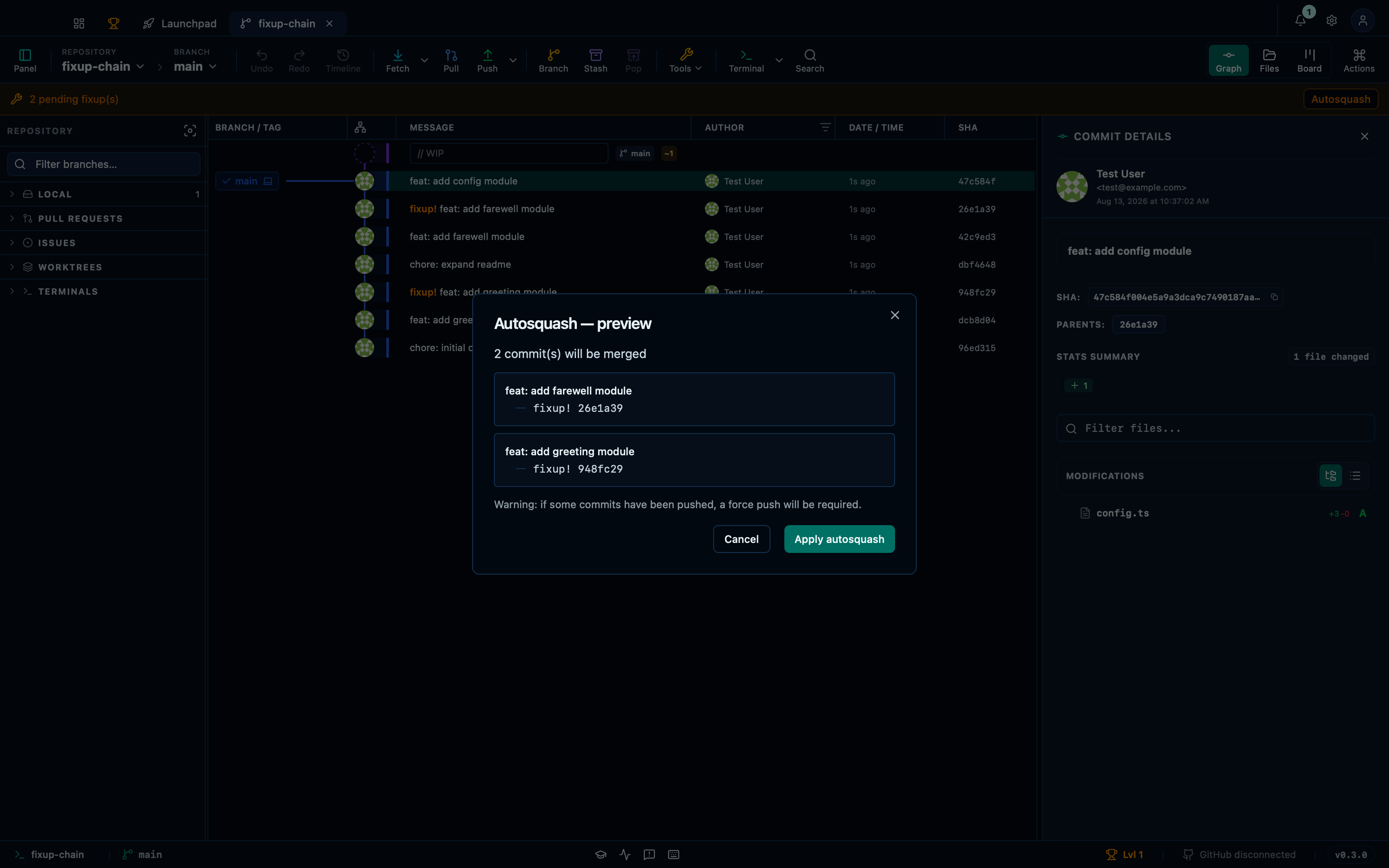Toggle the side Panel
This screenshot has width=1389, height=868.
click(25, 60)
